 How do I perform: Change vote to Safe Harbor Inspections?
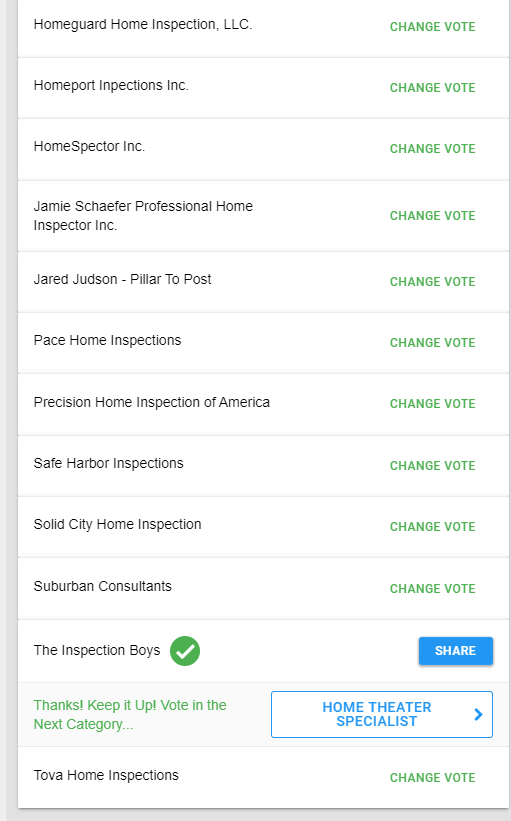pyautogui.click(x=432, y=465)
